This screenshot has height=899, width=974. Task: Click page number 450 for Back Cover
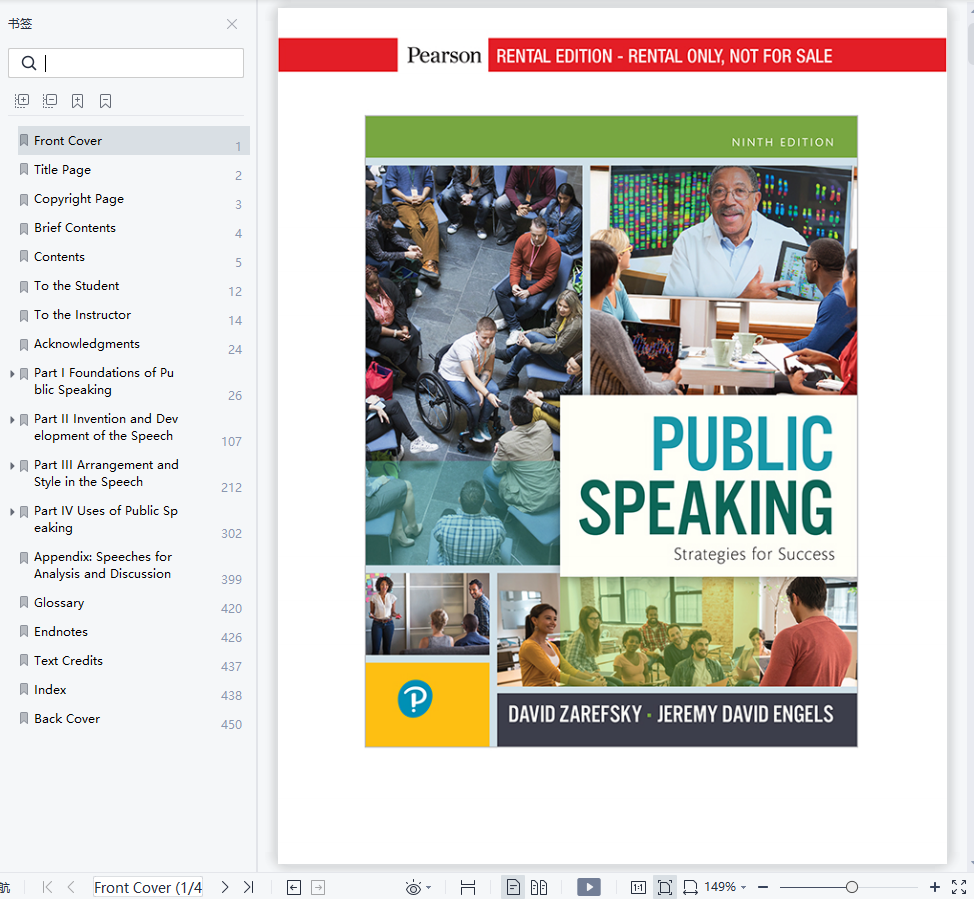tap(231, 724)
